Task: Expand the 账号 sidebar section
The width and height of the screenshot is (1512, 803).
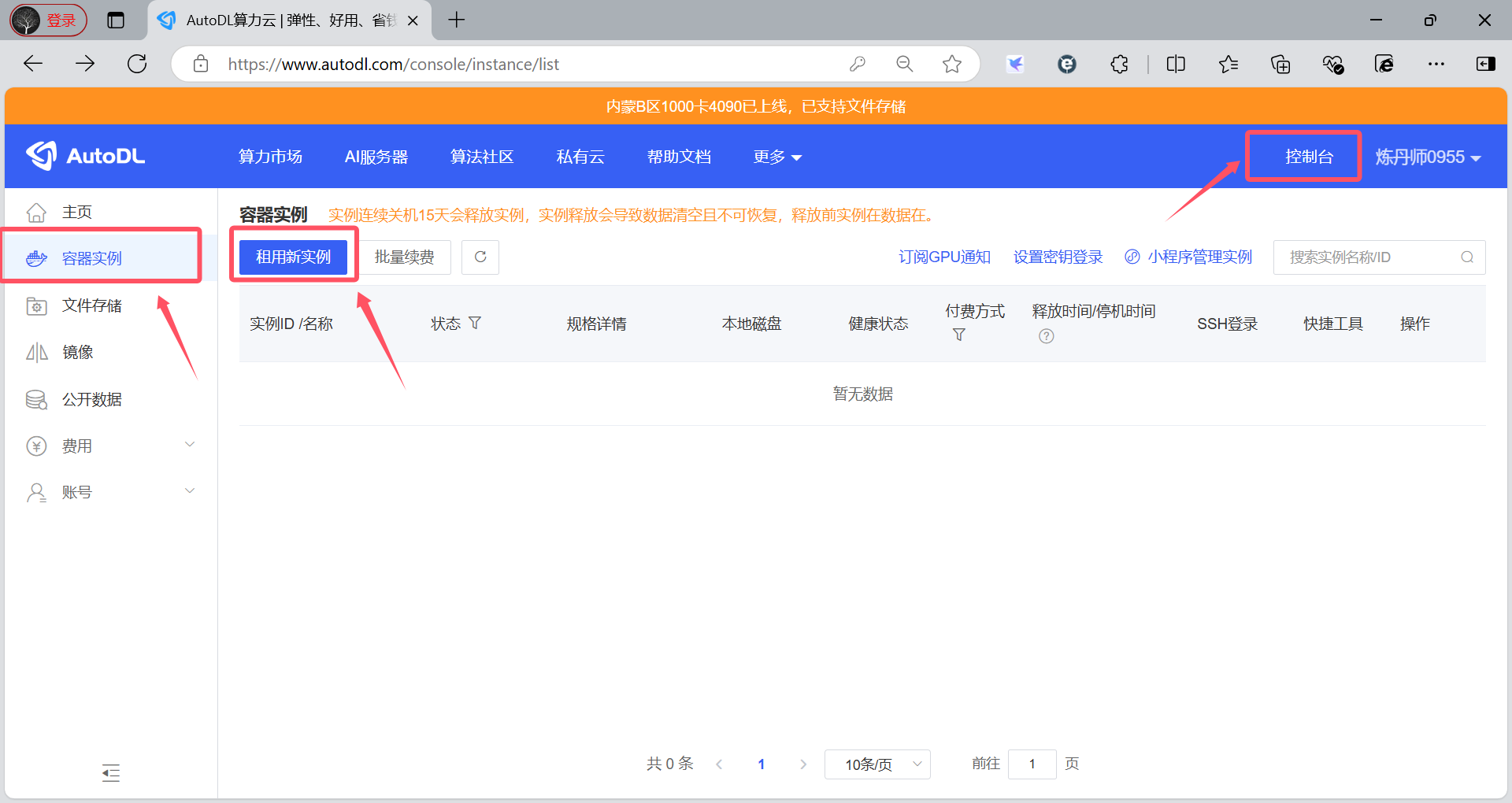Action: coord(110,492)
